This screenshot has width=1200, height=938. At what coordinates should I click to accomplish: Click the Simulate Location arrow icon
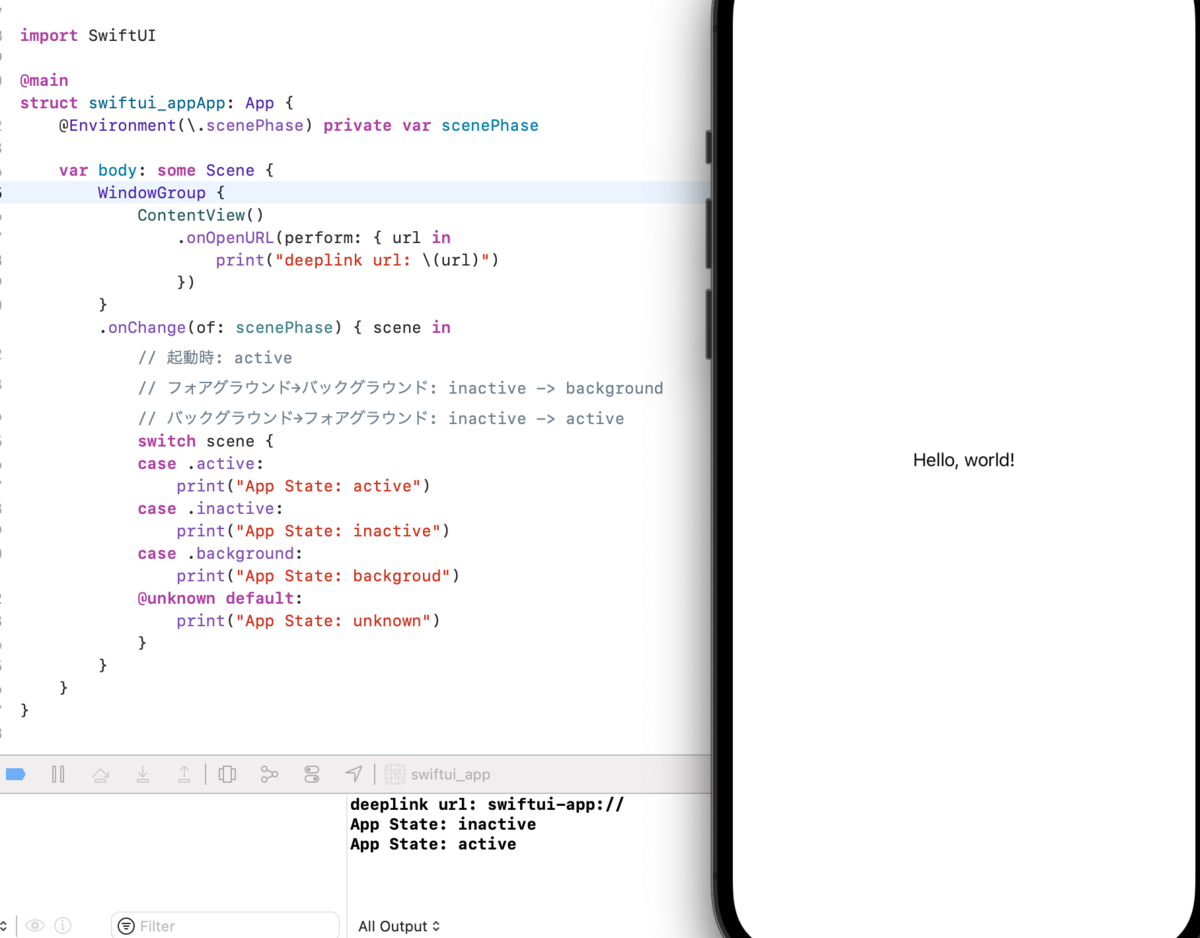tap(354, 774)
